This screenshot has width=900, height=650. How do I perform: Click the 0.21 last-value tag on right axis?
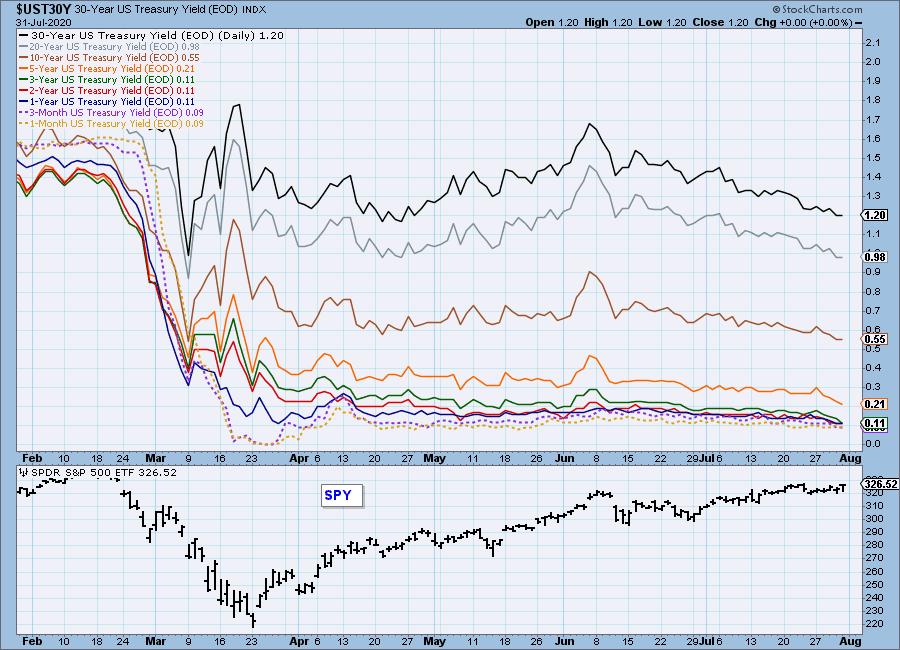point(875,404)
